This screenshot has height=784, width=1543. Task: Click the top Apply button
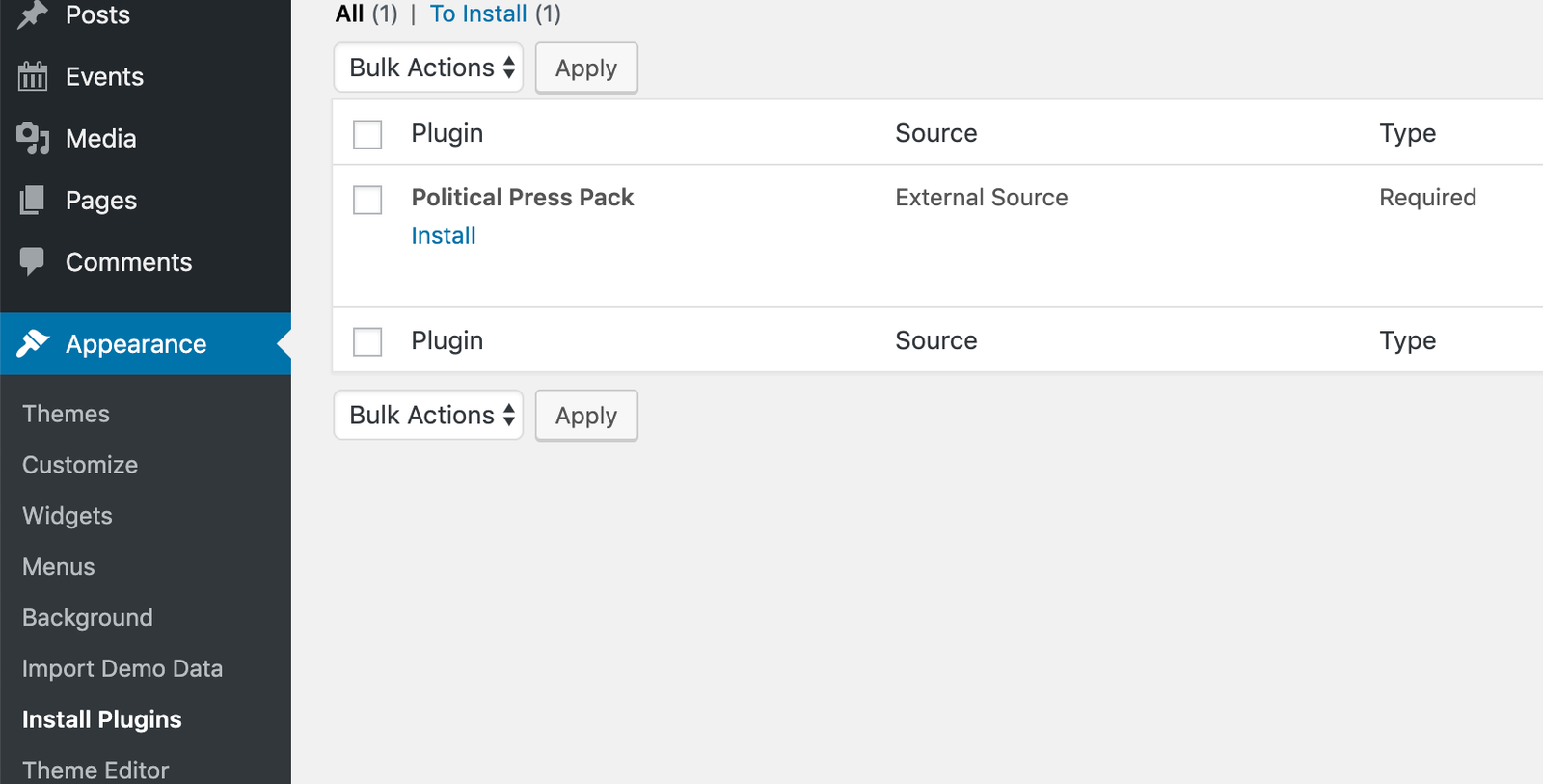[586, 68]
